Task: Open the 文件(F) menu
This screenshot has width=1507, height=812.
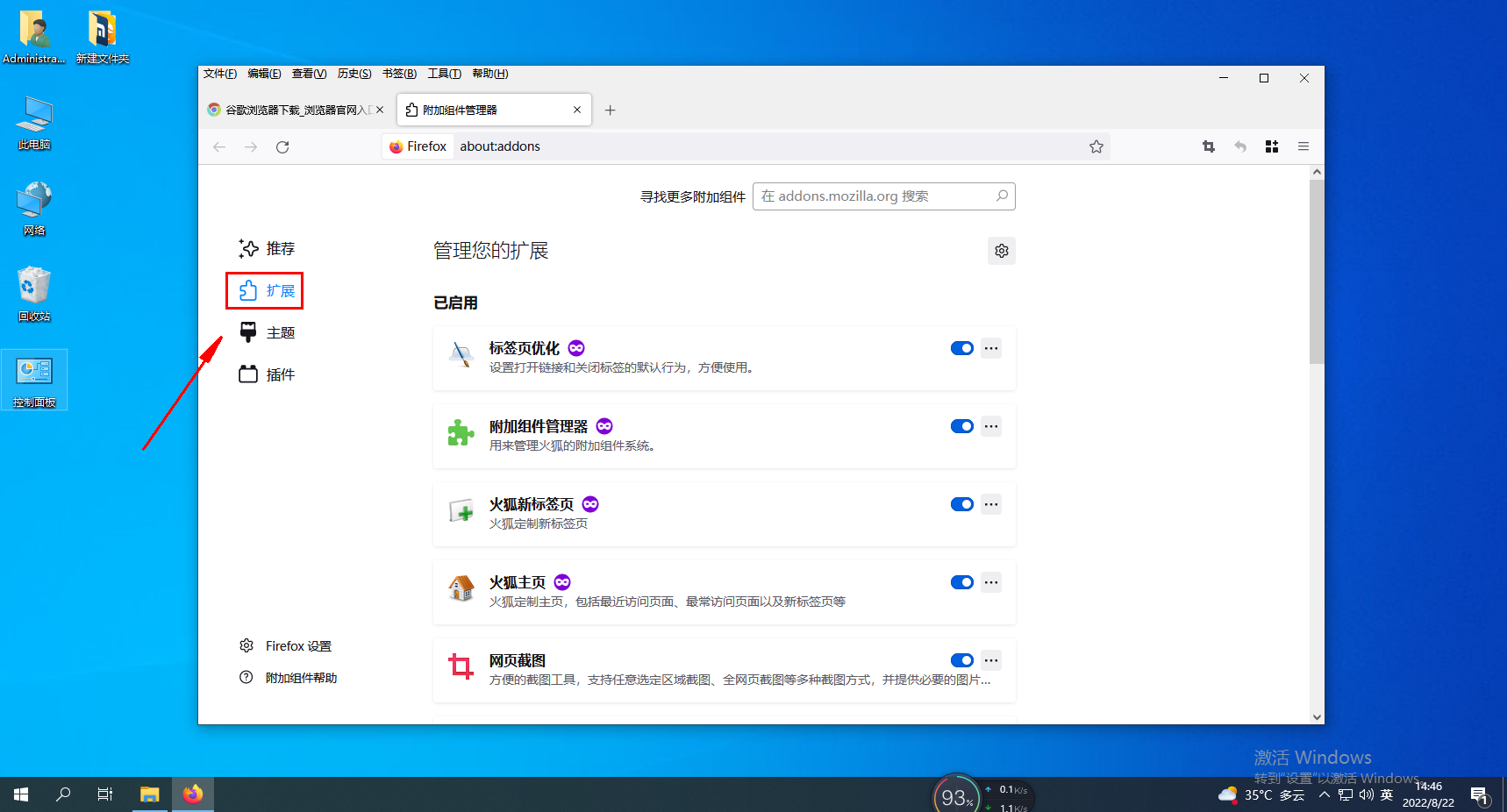Action: click(x=220, y=74)
